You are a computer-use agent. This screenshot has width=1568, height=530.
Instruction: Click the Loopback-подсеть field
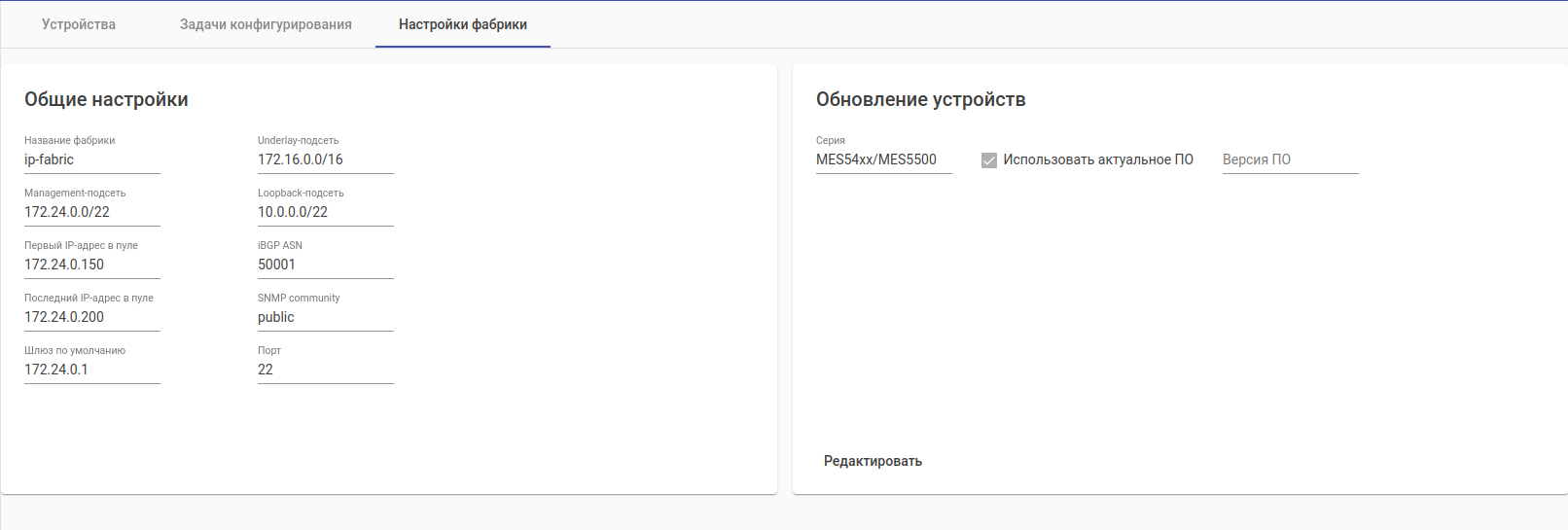click(x=326, y=212)
